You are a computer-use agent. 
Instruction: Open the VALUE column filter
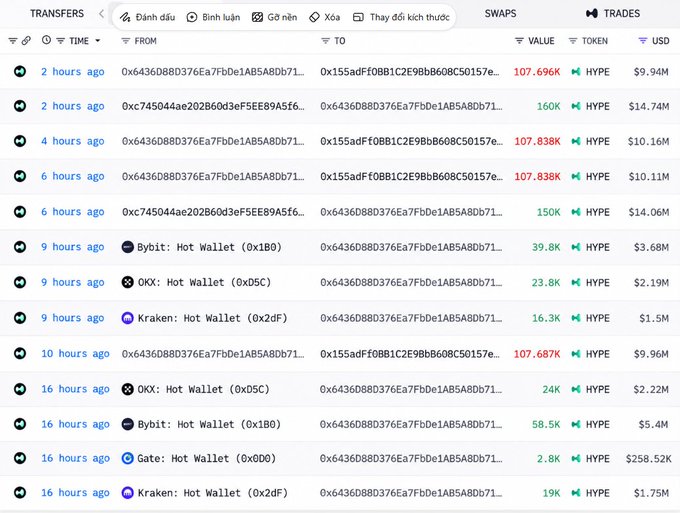coord(519,41)
